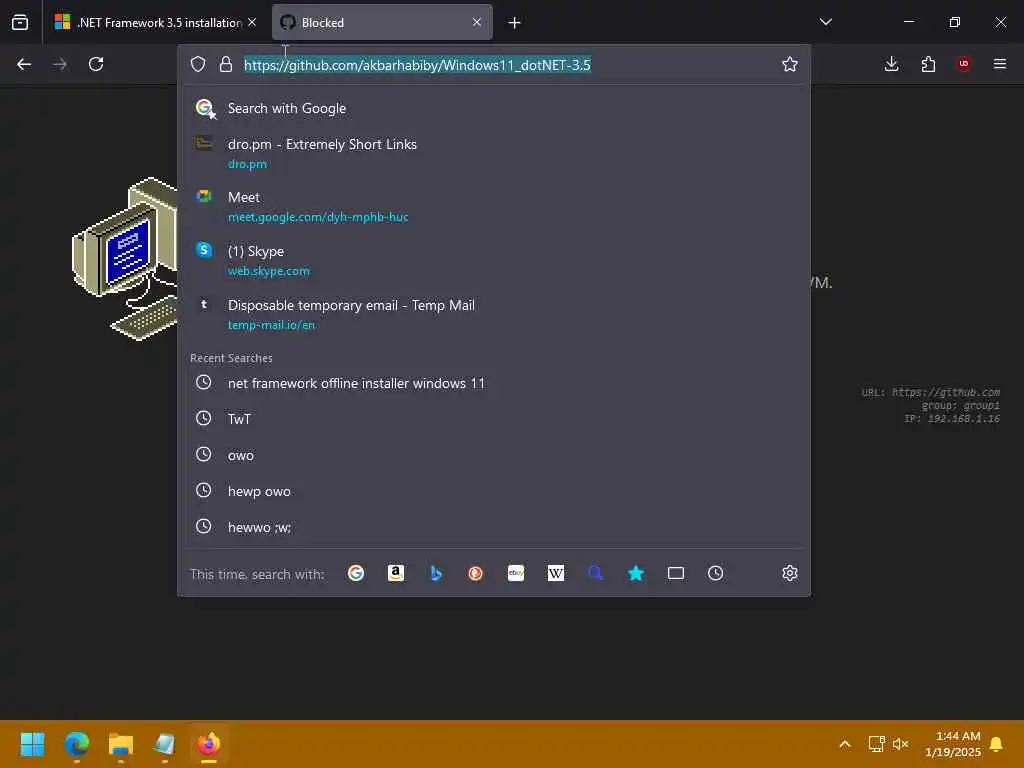The width and height of the screenshot is (1024, 768).
Task: Select recent search owo
Action: point(494,455)
